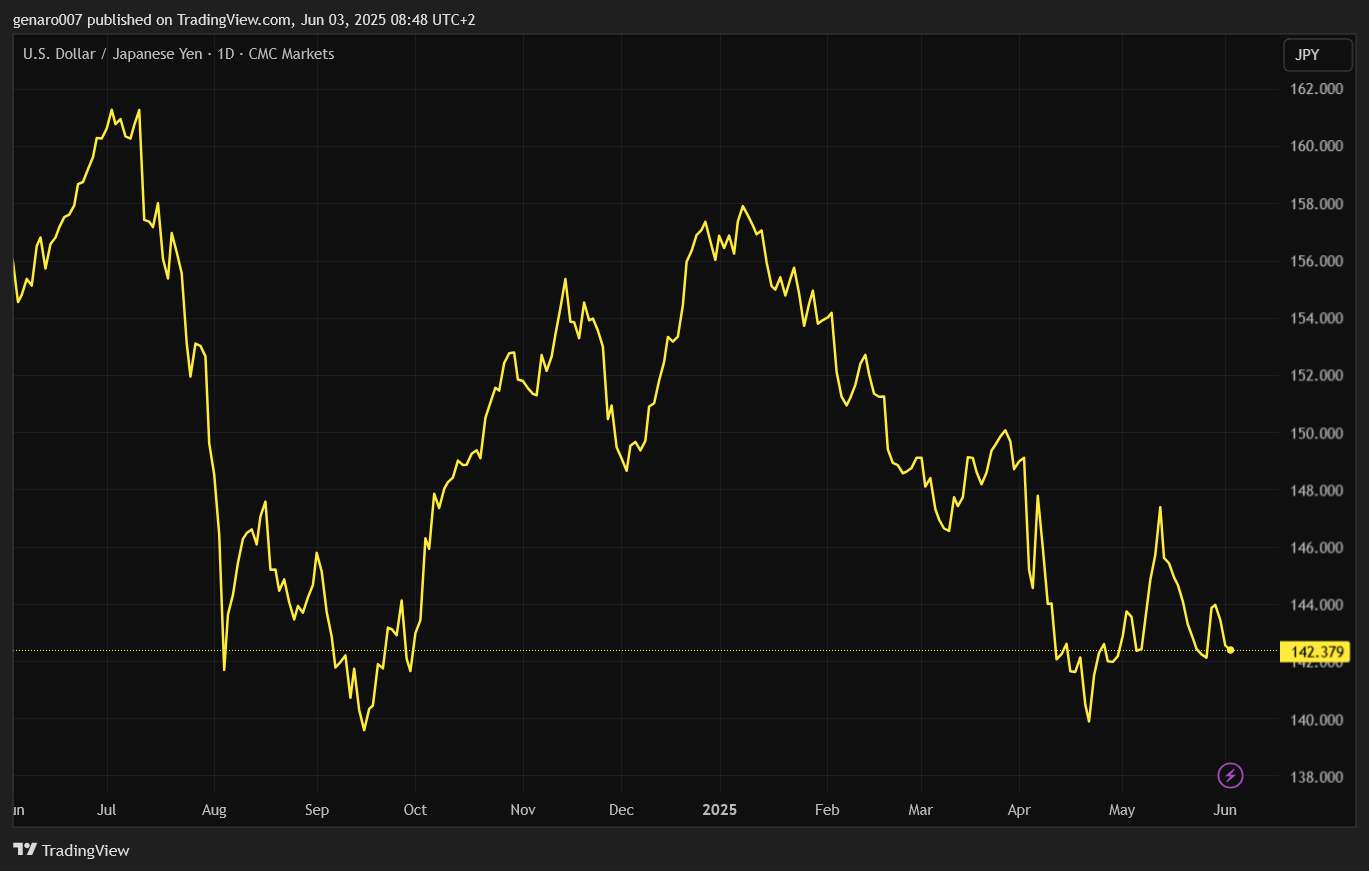1369x871 pixels.
Task: Click the 138.000 price axis label
Action: coord(1317,777)
